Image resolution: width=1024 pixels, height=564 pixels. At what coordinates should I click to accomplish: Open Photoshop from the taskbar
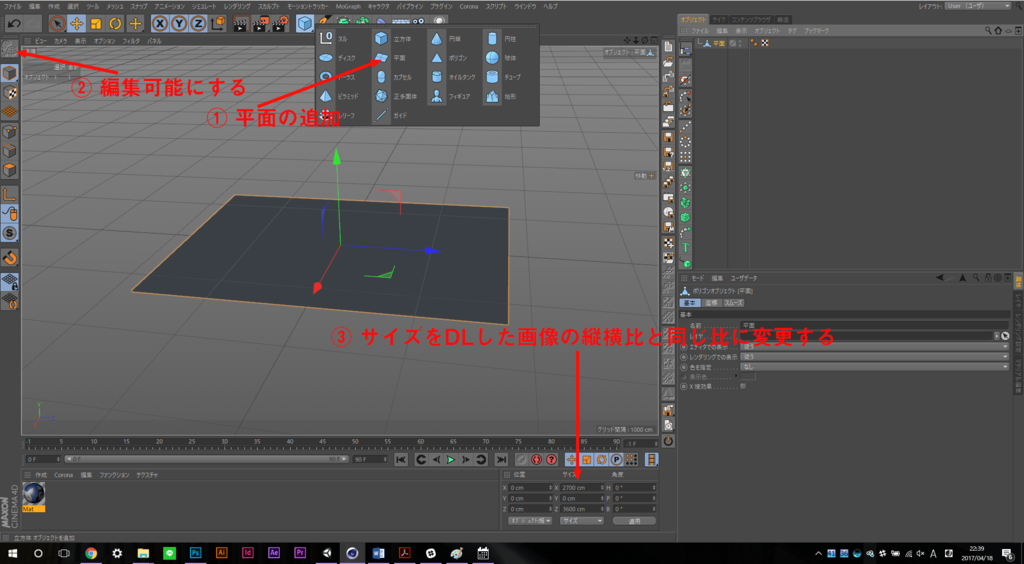[x=195, y=553]
